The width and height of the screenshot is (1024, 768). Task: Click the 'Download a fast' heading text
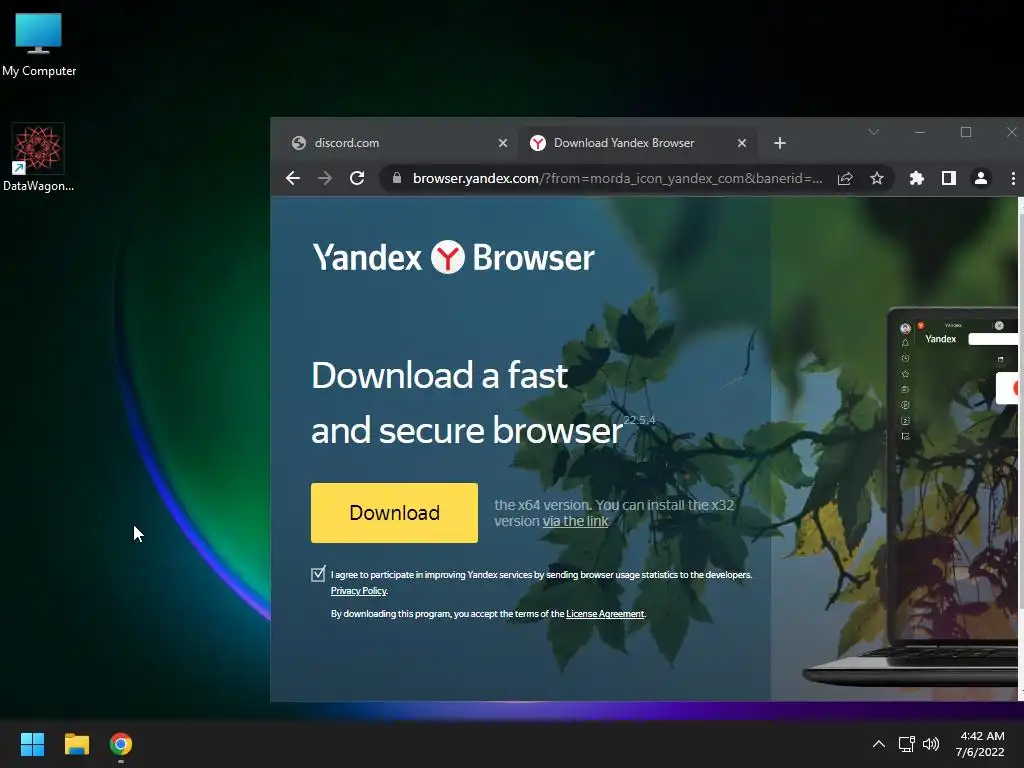point(440,376)
